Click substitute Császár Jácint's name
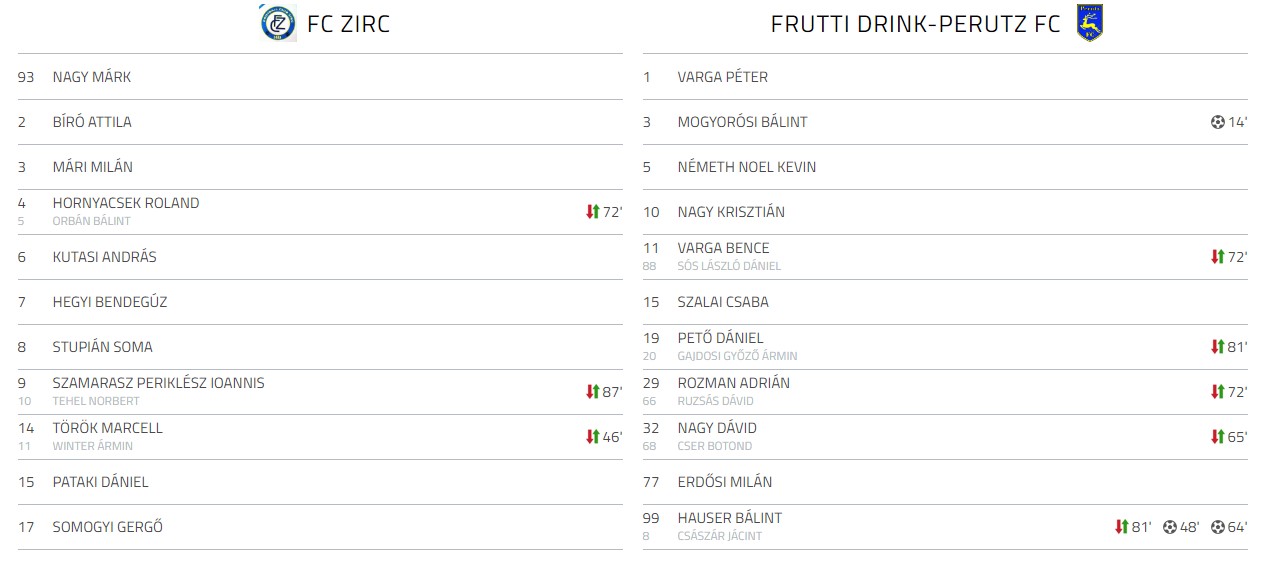Screen dimensions: 1265x569 coord(719,536)
